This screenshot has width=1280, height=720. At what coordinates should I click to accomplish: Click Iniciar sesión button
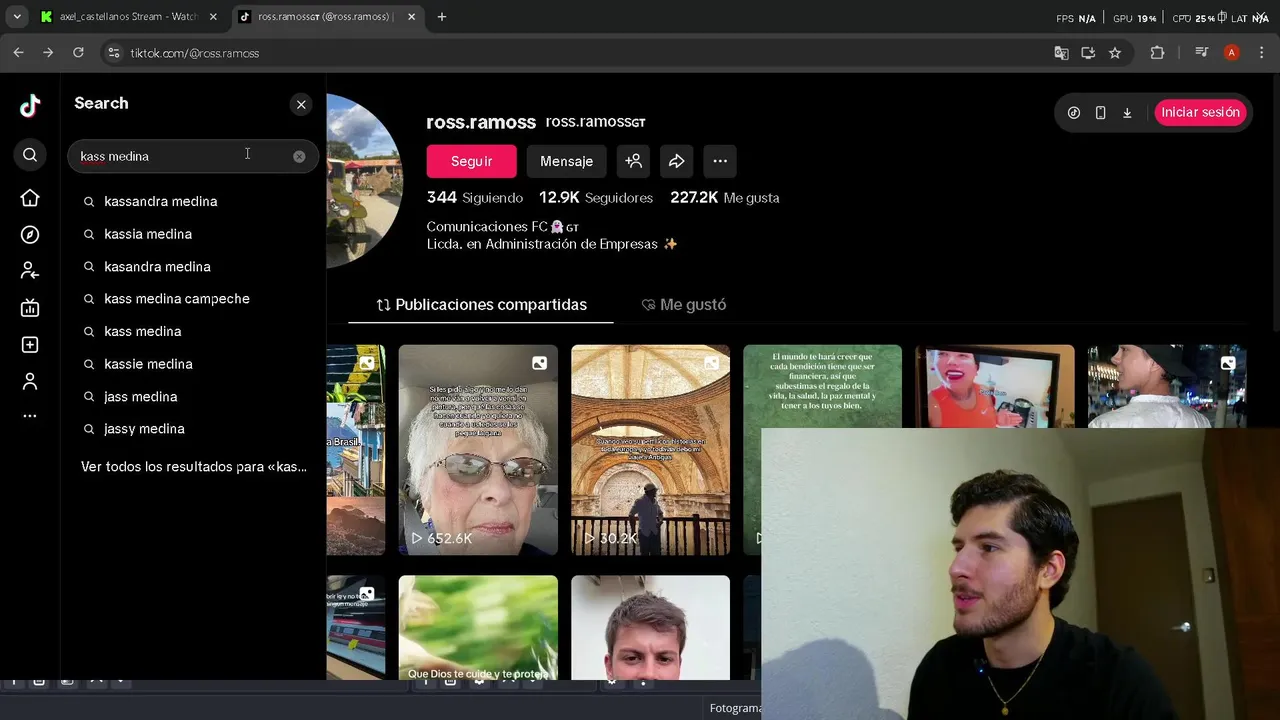point(1200,112)
